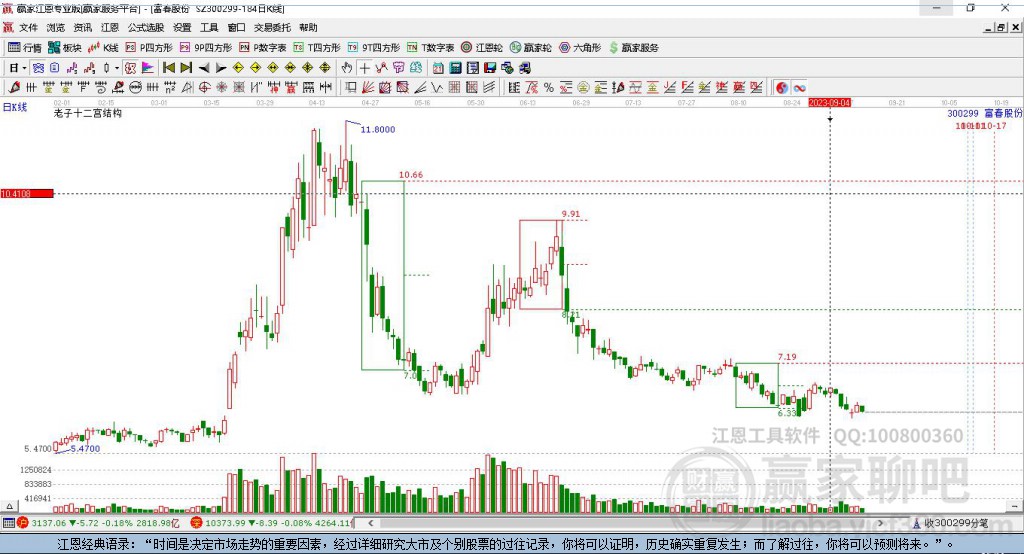The height and width of the screenshot is (554, 1024).
Task: Open the T数字表 tool
Action: tap(430, 48)
